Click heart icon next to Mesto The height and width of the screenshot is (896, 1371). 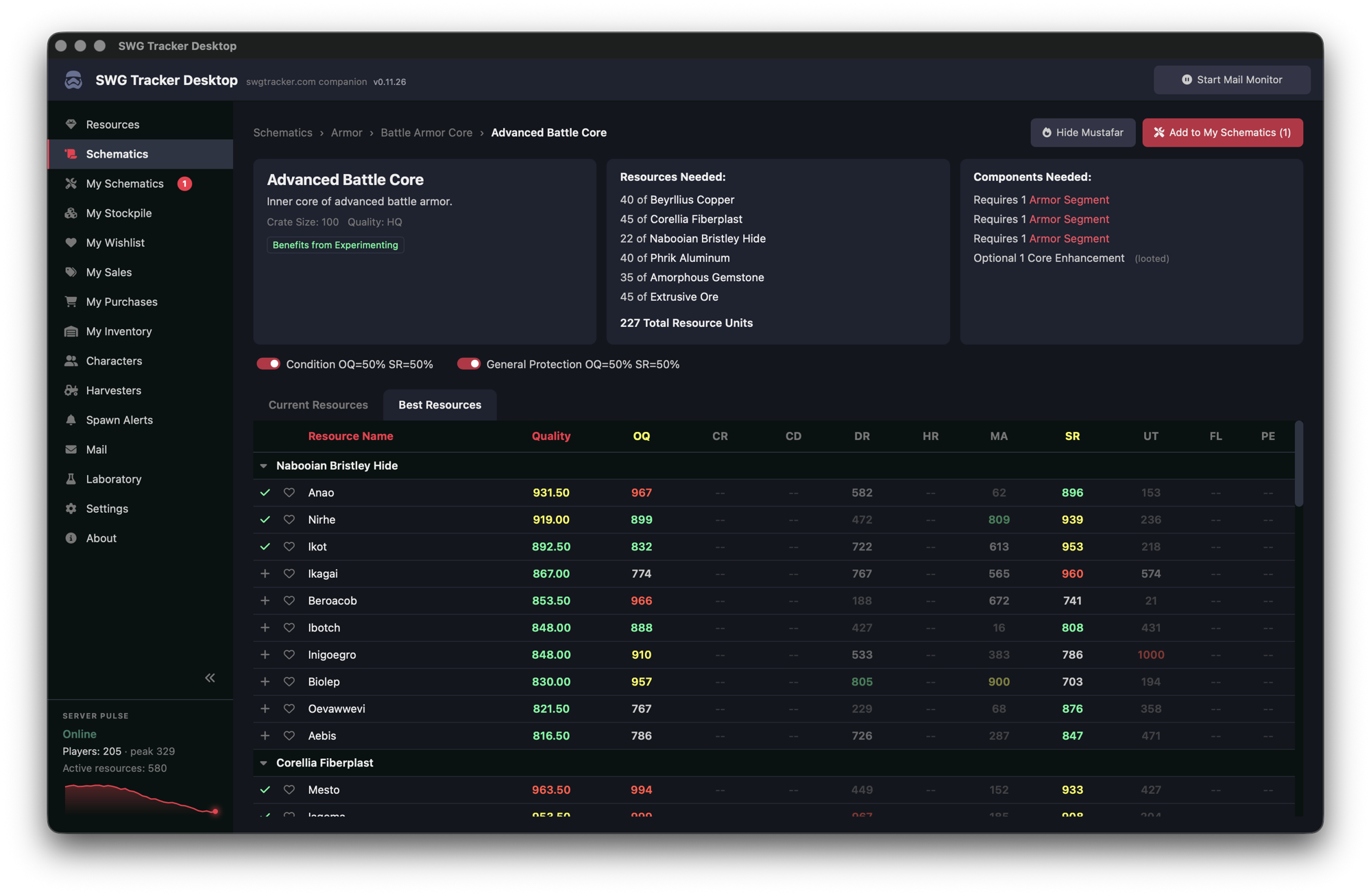[x=289, y=789]
